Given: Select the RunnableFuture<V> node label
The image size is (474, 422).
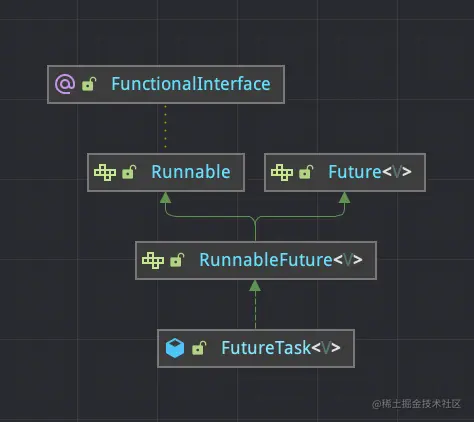Looking at the screenshot, I should pyautogui.click(x=281, y=260).
